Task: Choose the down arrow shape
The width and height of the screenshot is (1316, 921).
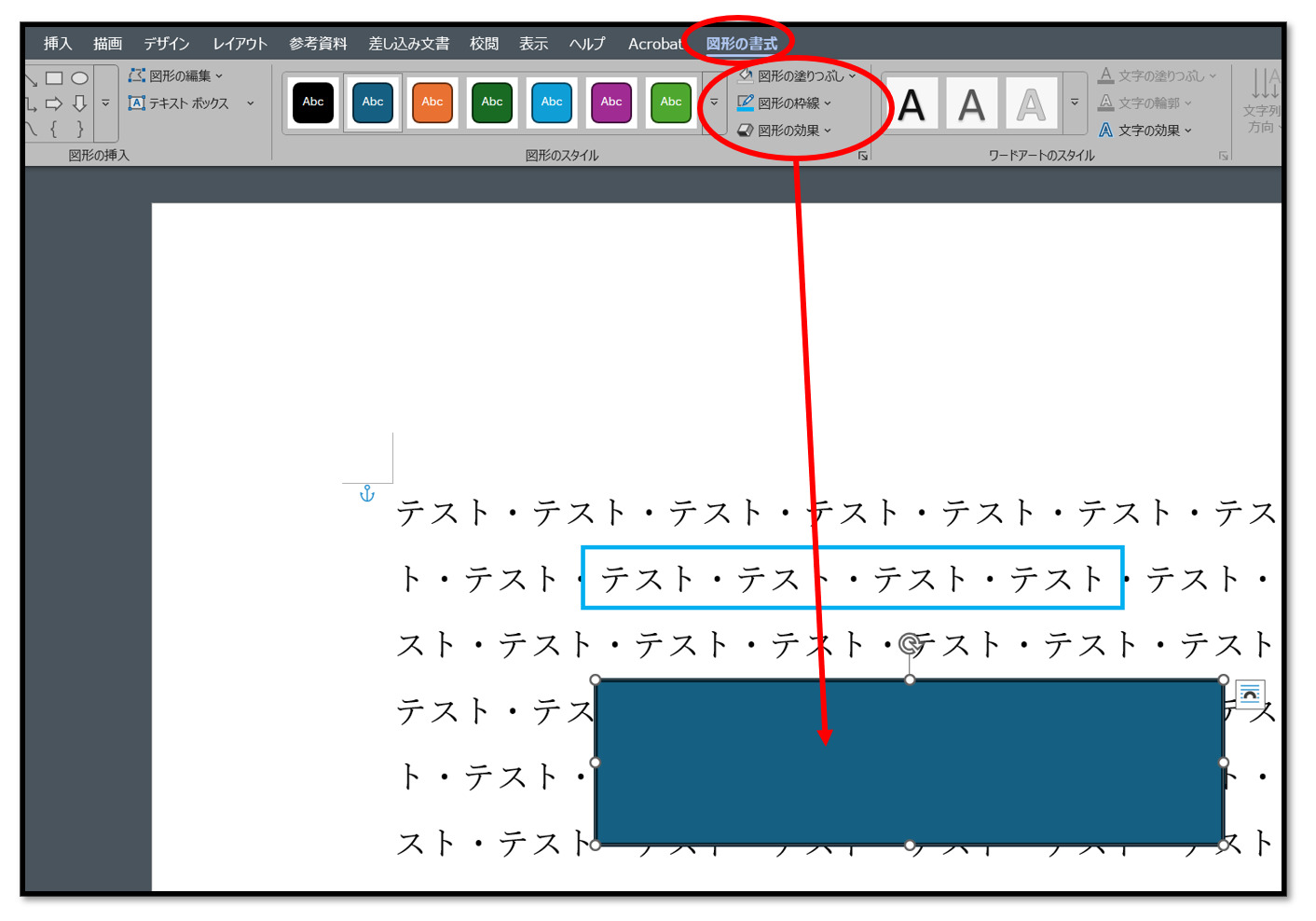Action: point(80,103)
